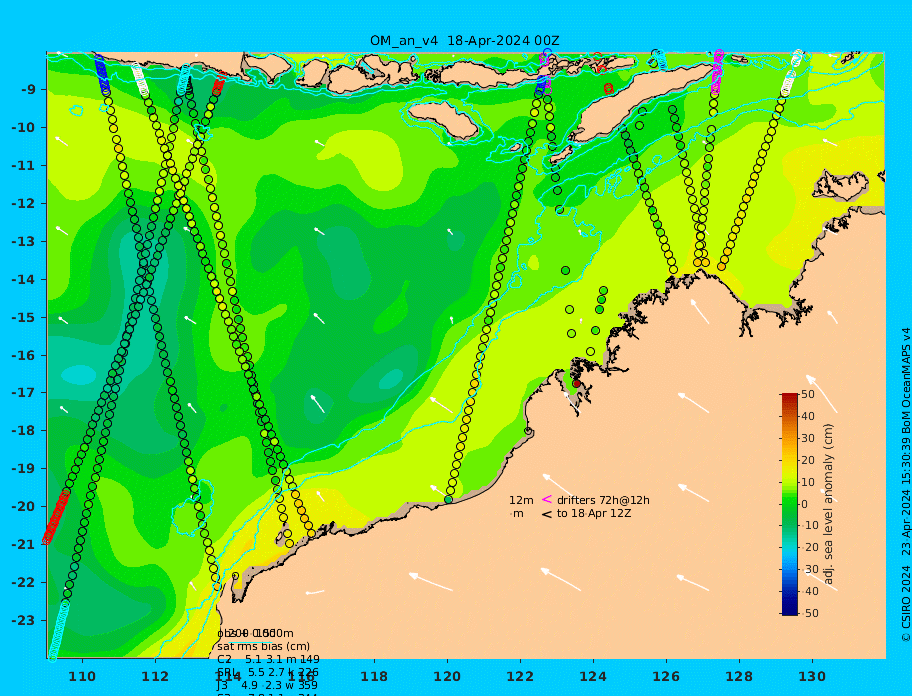Click the longitude axis label '120'
This screenshot has height=696, width=912.
(x=447, y=676)
